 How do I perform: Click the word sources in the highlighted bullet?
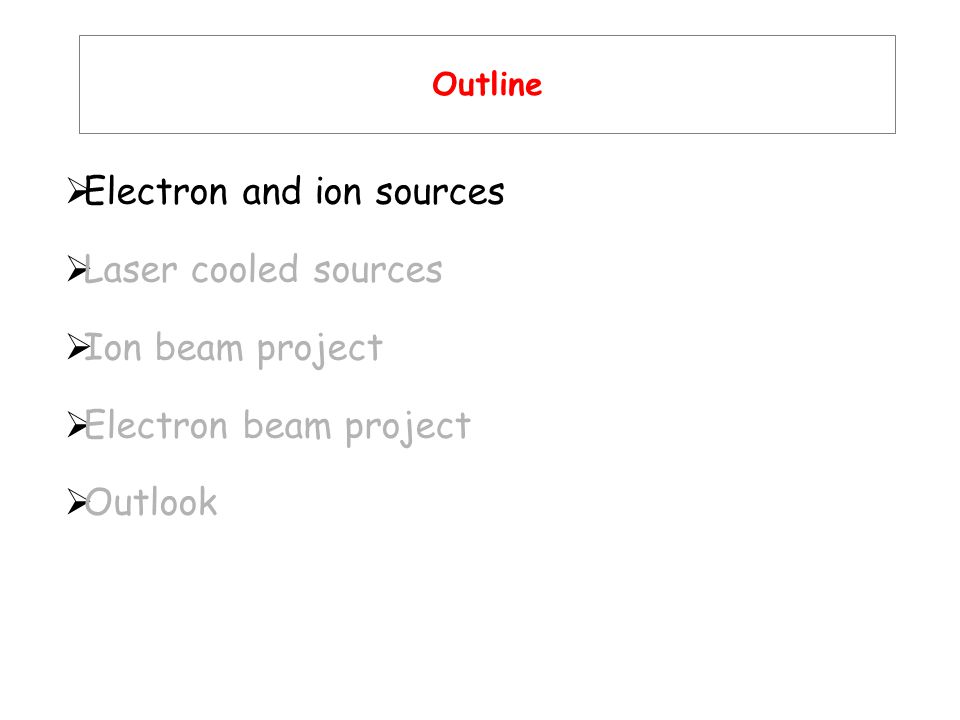click(440, 193)
